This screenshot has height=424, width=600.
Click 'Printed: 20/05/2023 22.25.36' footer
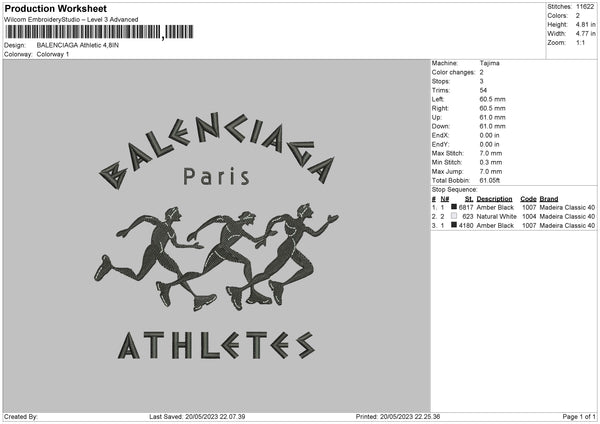398,417
